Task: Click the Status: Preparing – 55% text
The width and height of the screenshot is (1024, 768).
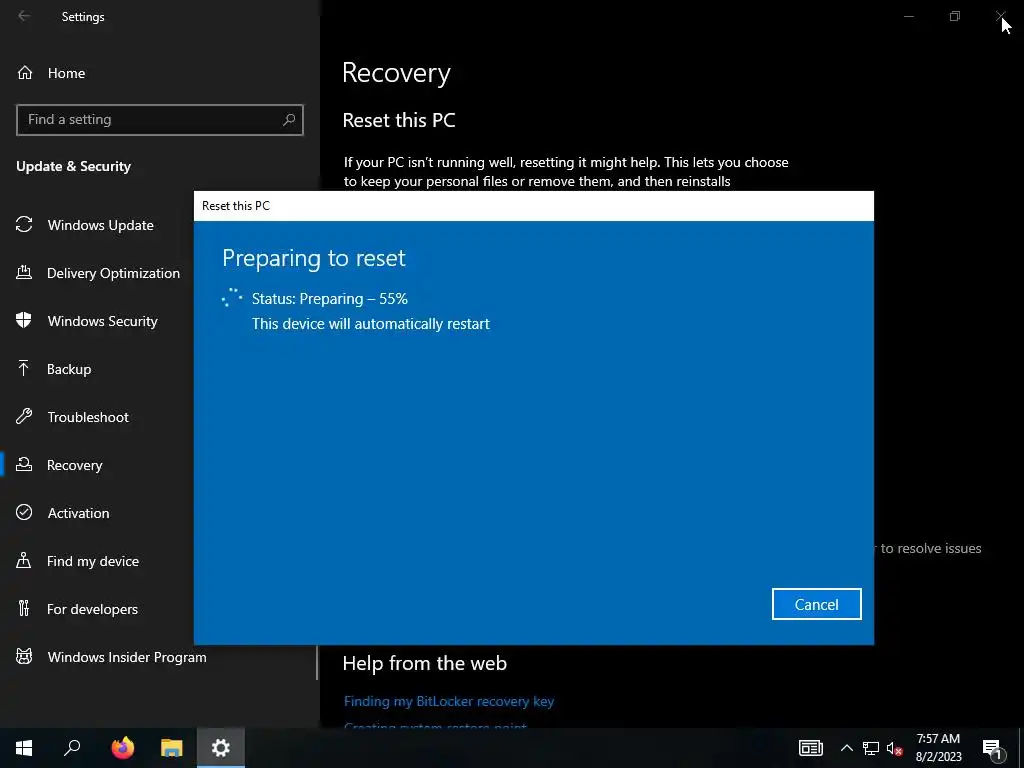Action: click(x=330, y=298)
